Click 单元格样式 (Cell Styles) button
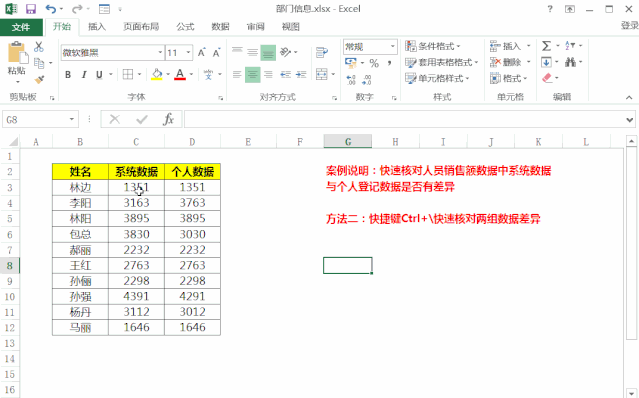639x398 pixels. [438, 78]
